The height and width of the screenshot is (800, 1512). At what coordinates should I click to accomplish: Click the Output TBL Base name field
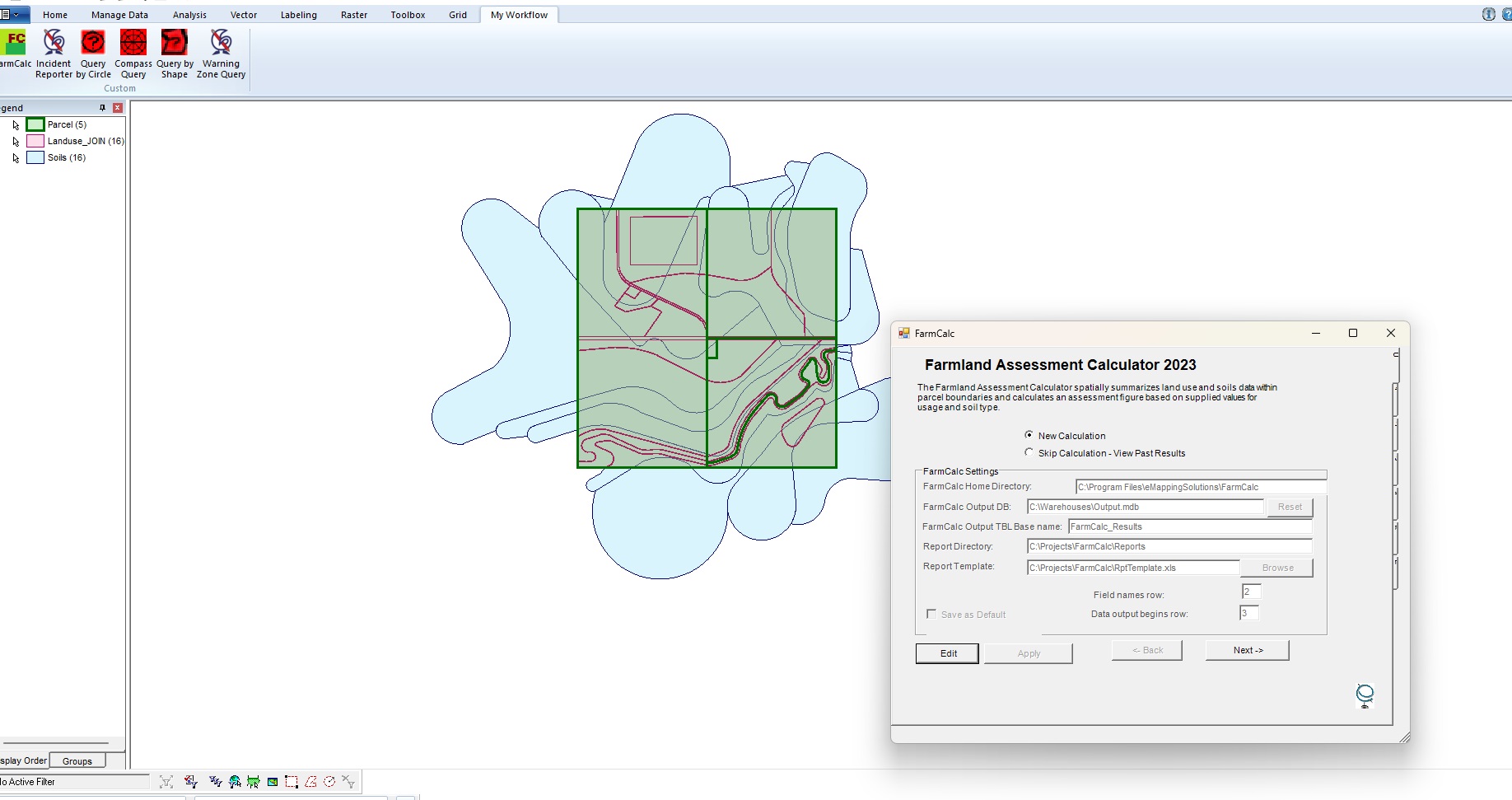(1190, 526)
